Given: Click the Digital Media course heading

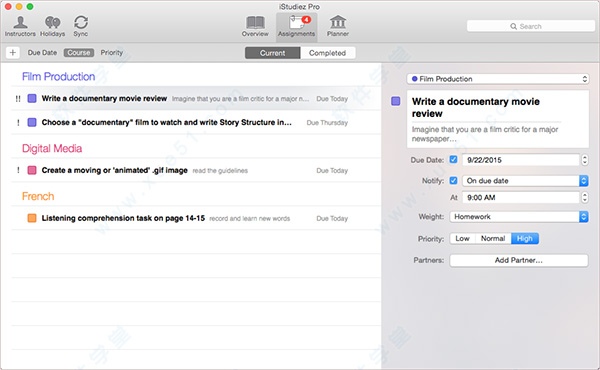Looking at the screenshot, I should (x=52, y=148).
